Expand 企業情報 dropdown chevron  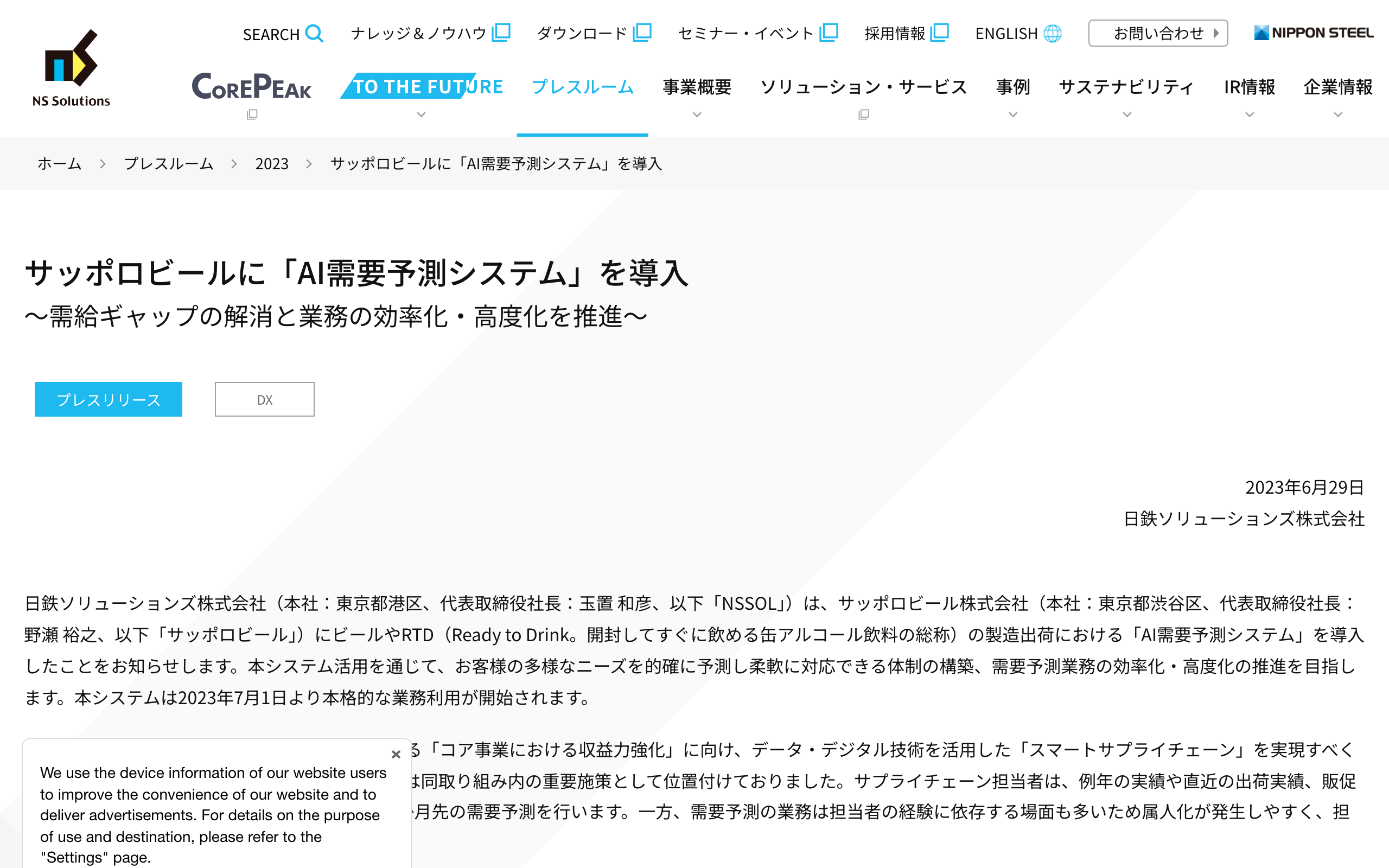1338,115
